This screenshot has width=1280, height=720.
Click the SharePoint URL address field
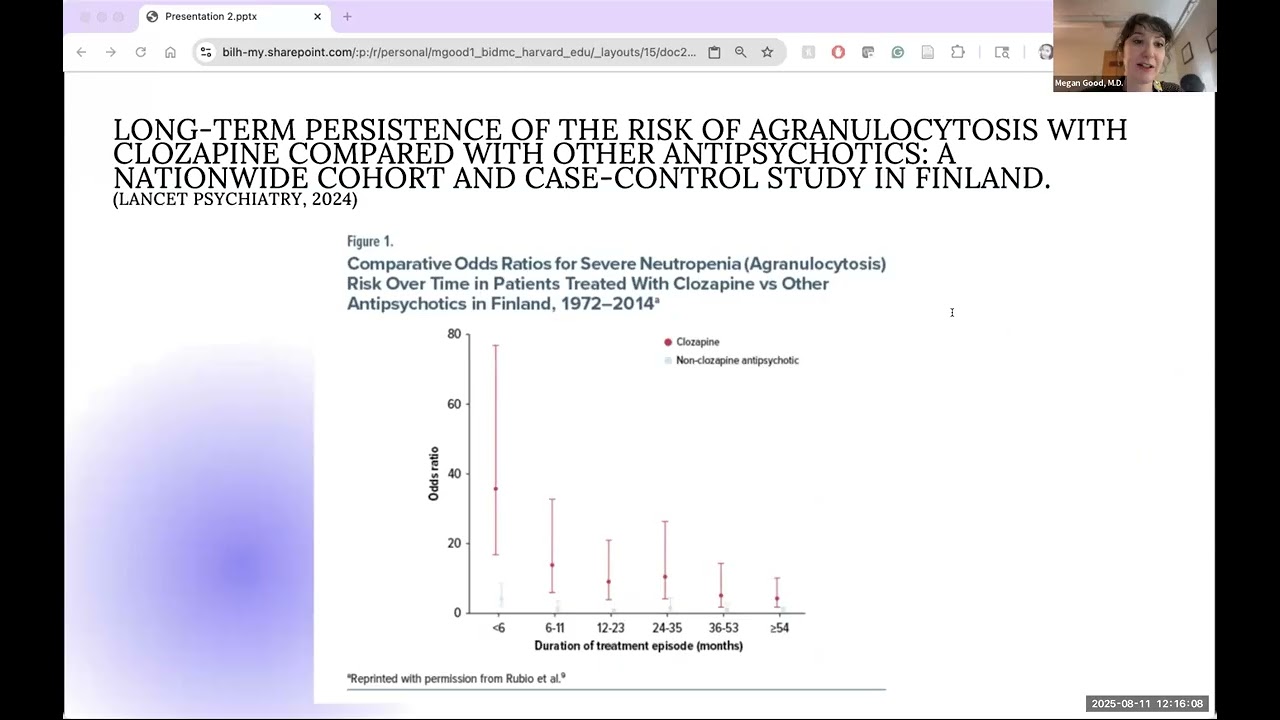point(459,52)
